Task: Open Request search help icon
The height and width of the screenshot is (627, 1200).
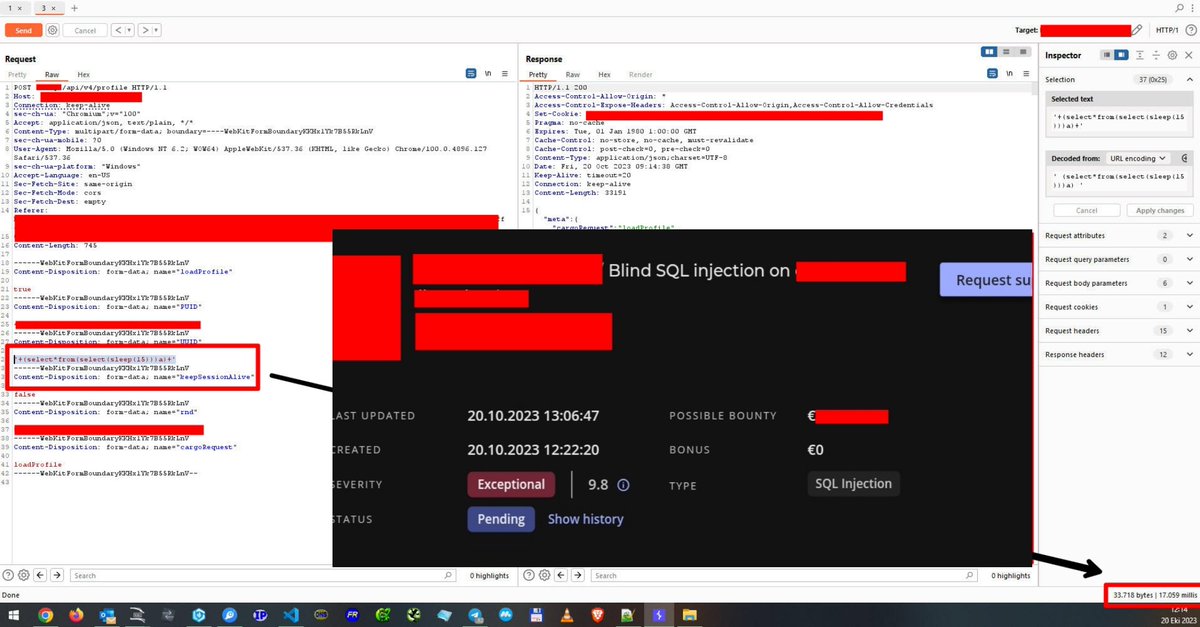Action: (8, 575)
